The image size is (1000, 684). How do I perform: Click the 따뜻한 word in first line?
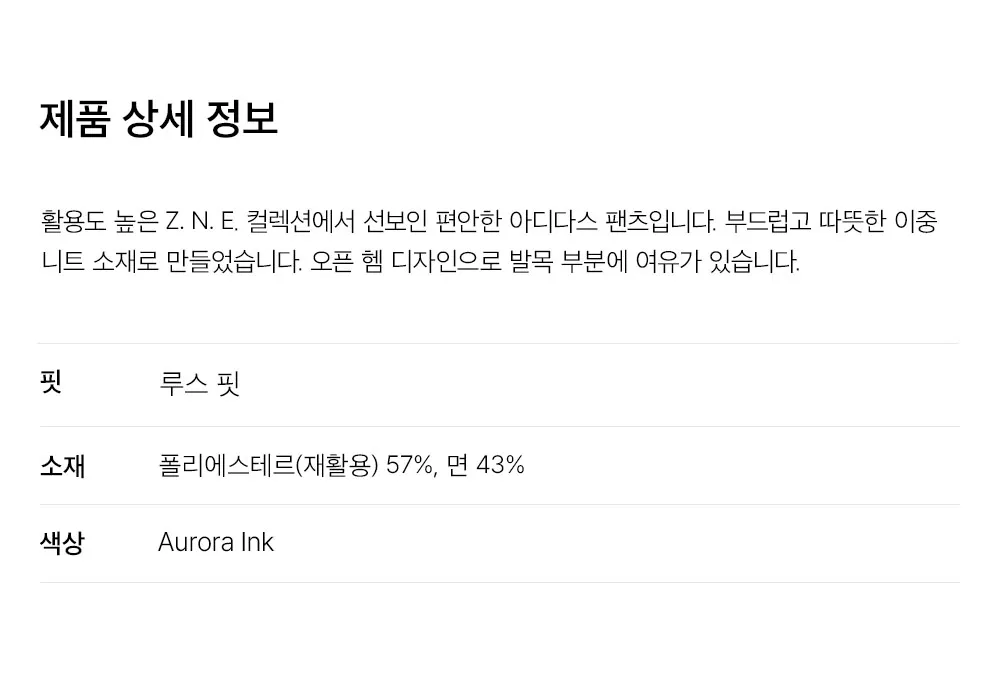coord(853,221)
